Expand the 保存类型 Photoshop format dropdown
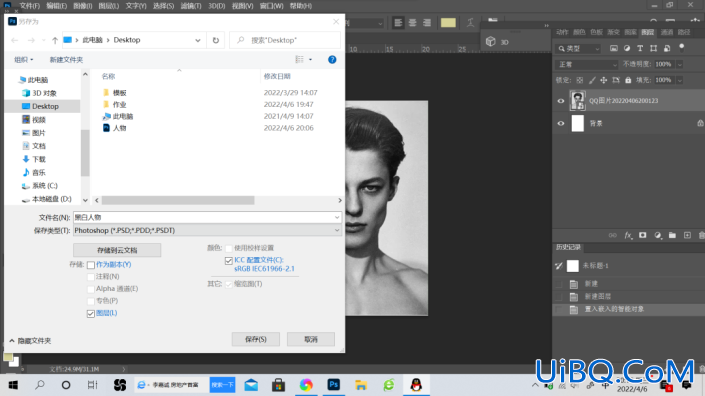Image resolution: width=705 pixels, height=396 pixels. point(207,231)
